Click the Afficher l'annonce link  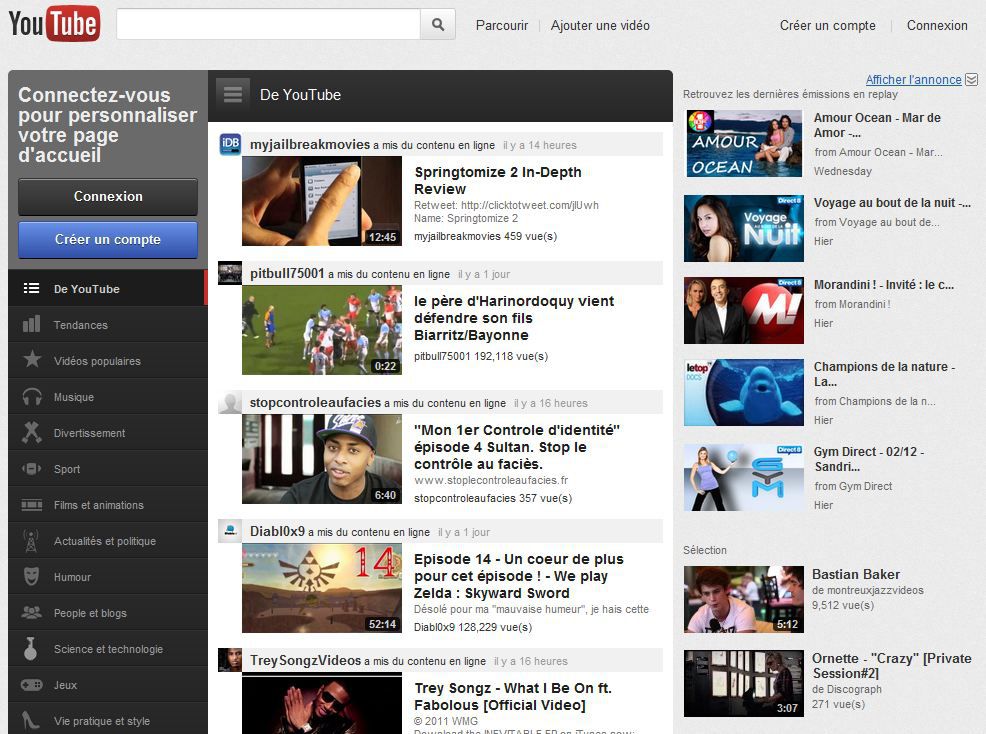913,79
